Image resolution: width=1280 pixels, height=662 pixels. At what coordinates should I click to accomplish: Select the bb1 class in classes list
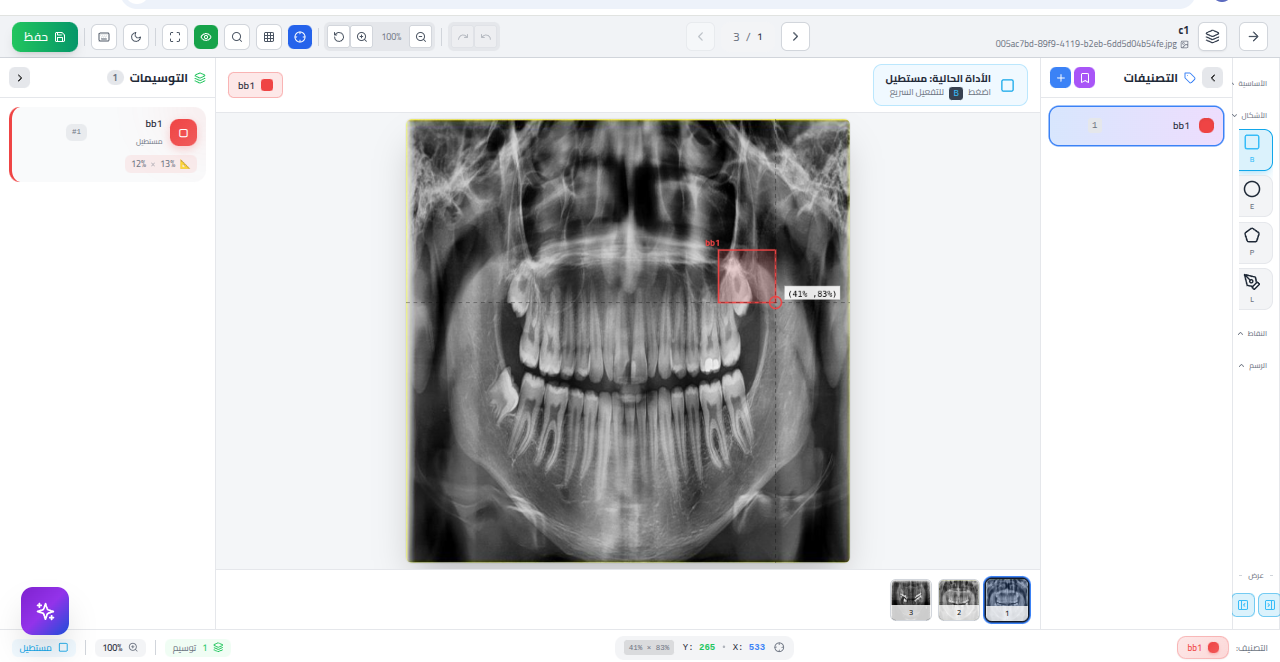[1136, 126]
